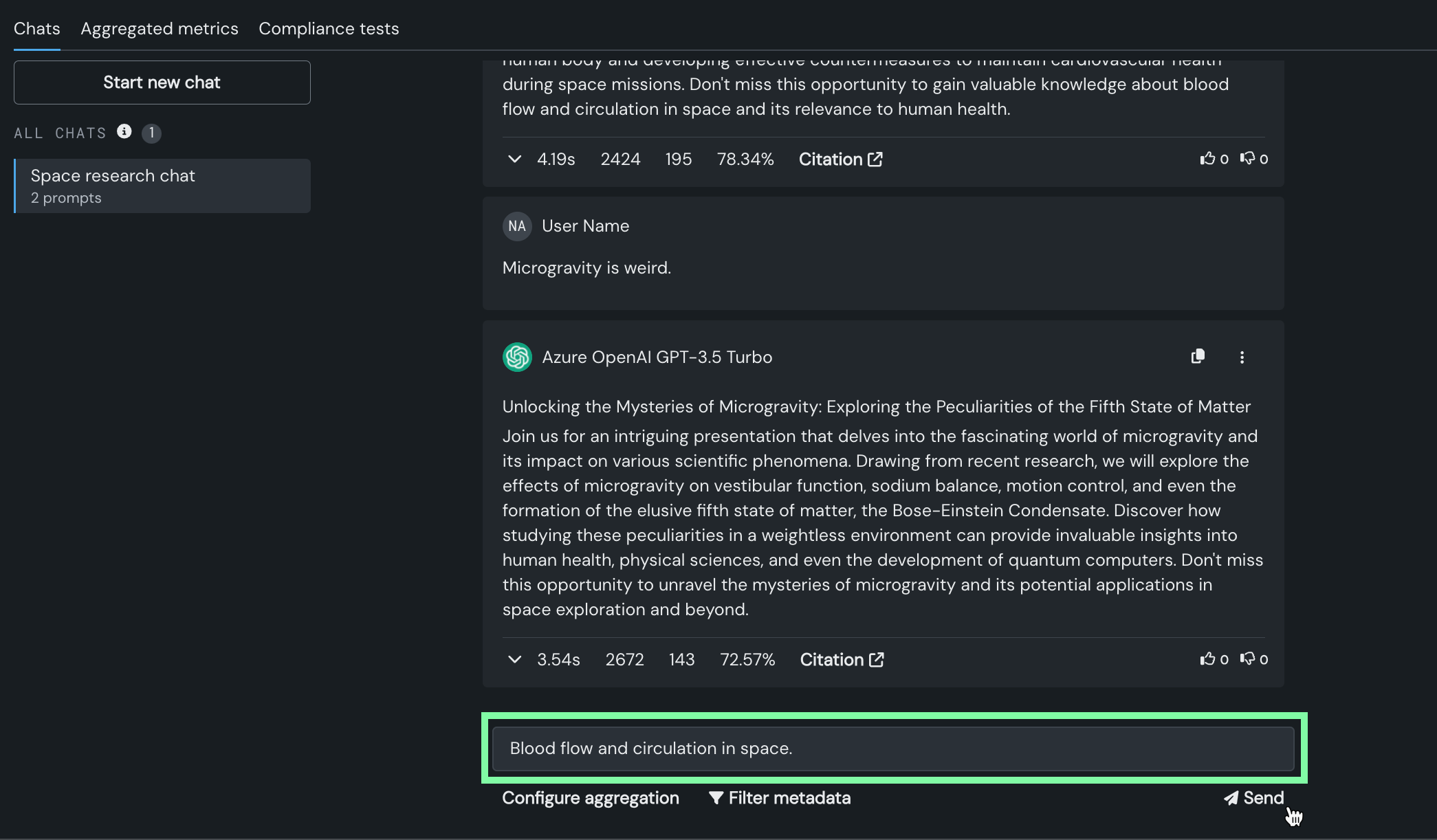Switch to Aggregated metrics tab

(160, 29)
